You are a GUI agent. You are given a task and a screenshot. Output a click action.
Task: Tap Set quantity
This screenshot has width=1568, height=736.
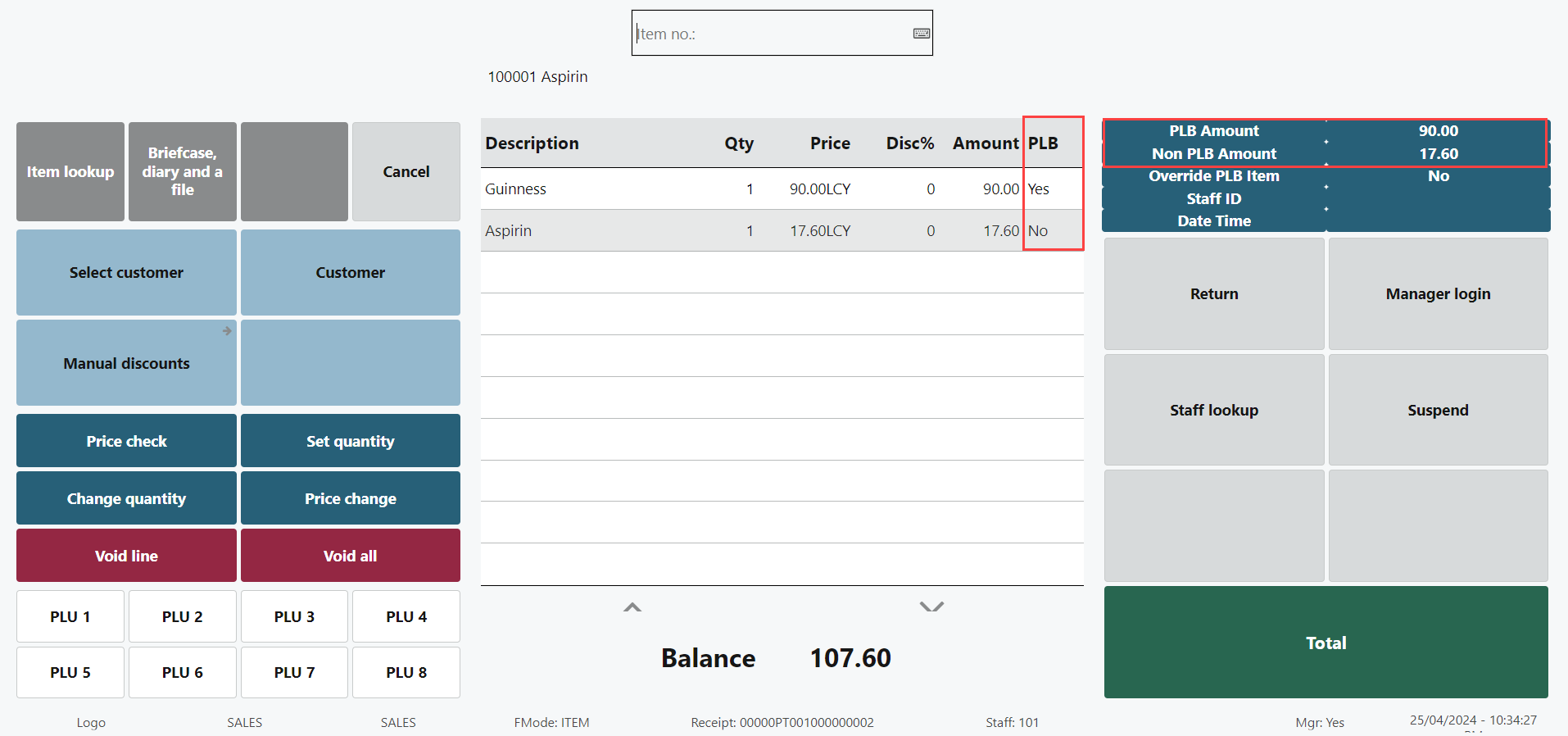(x=350, y=441)
